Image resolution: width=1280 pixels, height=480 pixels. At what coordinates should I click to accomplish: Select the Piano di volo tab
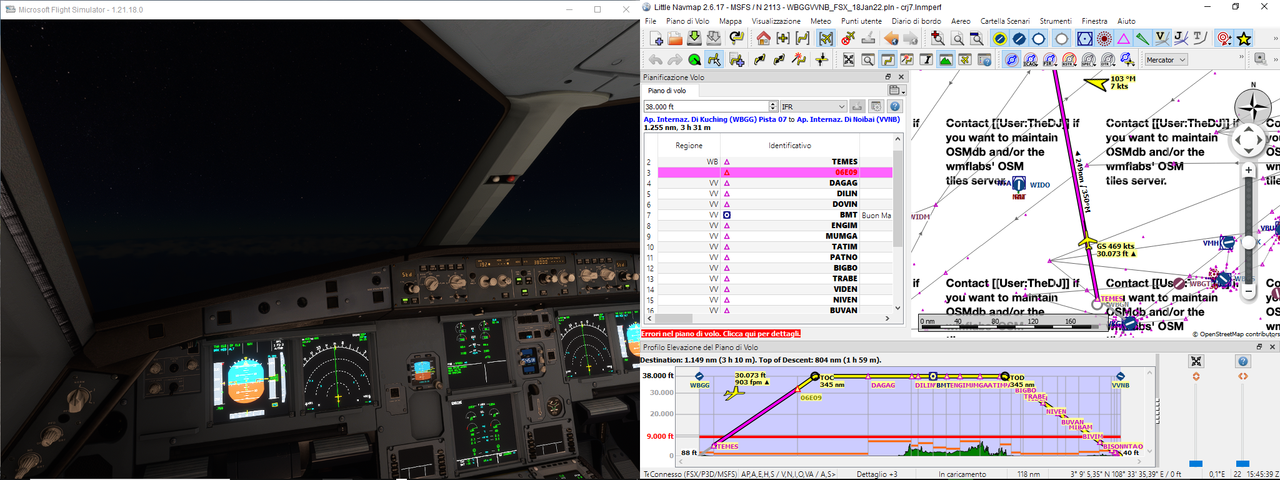pyautogui.click(x=666, y=90)
